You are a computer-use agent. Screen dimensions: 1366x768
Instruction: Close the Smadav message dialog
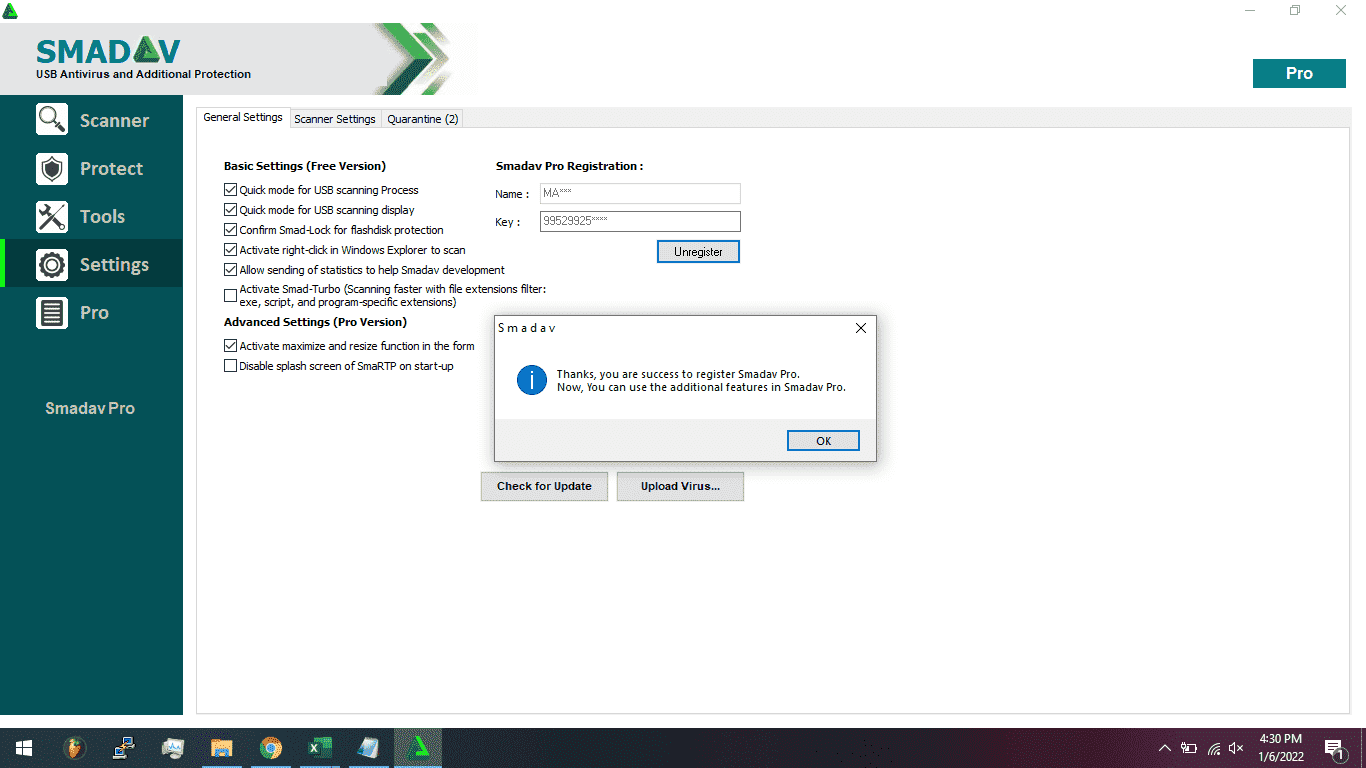click(861, 328)
